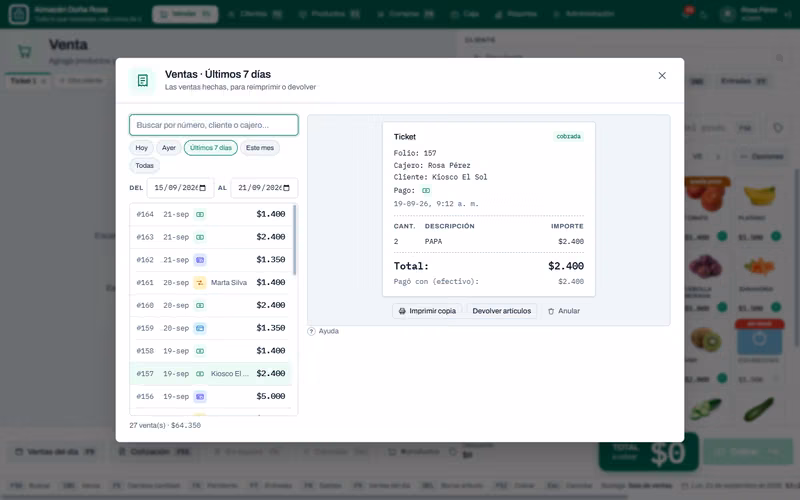Click the Folio: 157 line

click(x=415, y=153)
